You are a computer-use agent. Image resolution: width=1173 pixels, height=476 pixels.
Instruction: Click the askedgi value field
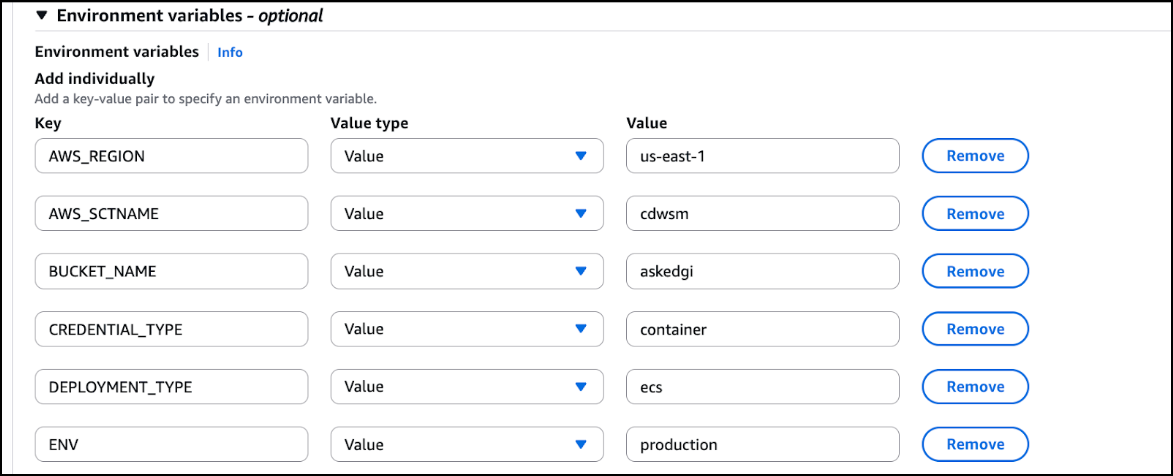(x=762, y=271)
